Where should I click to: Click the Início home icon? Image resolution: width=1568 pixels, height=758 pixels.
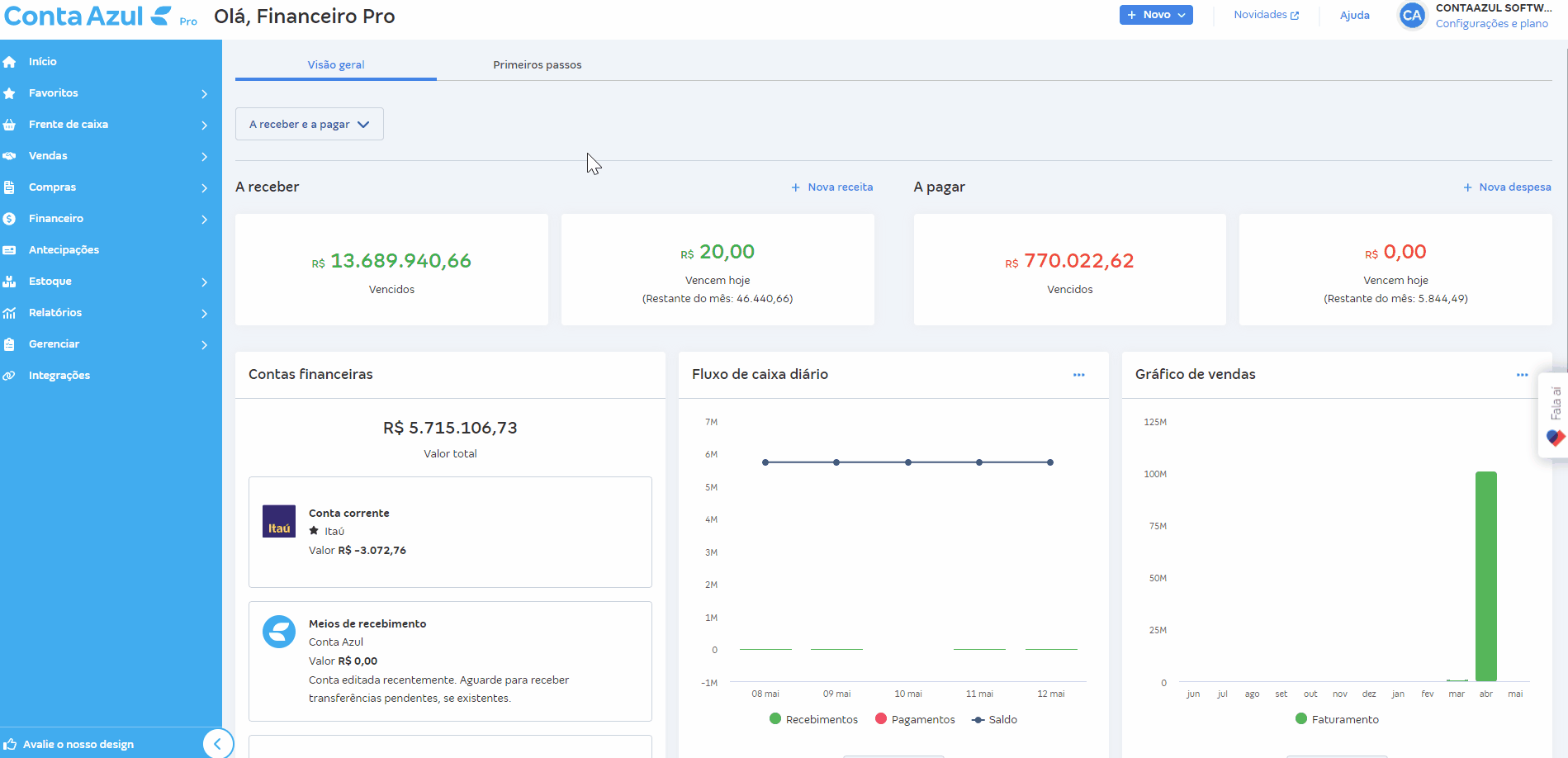tap(9, 62)
